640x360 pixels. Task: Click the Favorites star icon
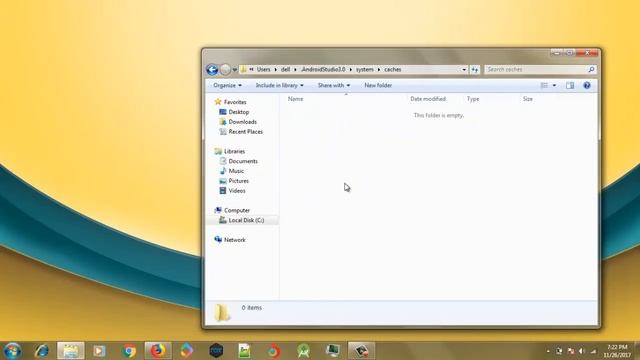click(218, 102)
